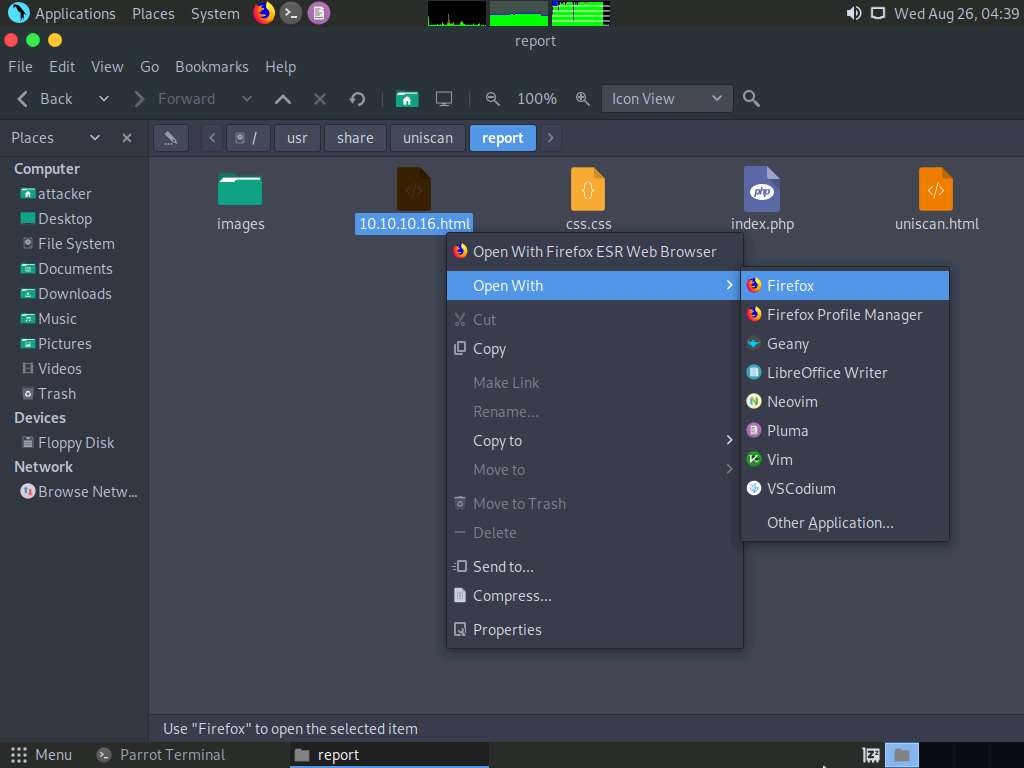
Task: Select the index.php file icon
Action: pyautogui.click(x=761, y=189)
